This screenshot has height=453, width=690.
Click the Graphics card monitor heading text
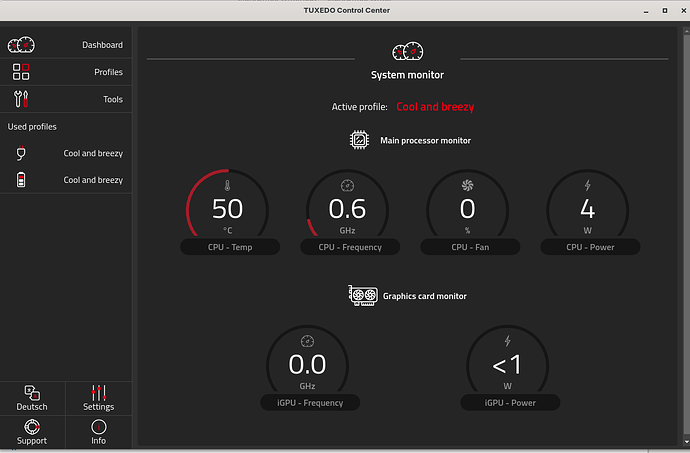click(x=425, y=296)
